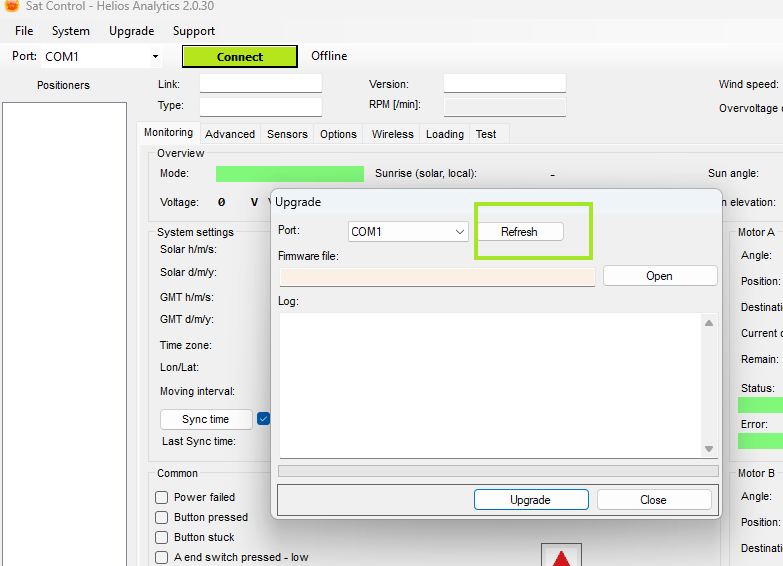Click the 'Wind speed:' label

(749, 84)
